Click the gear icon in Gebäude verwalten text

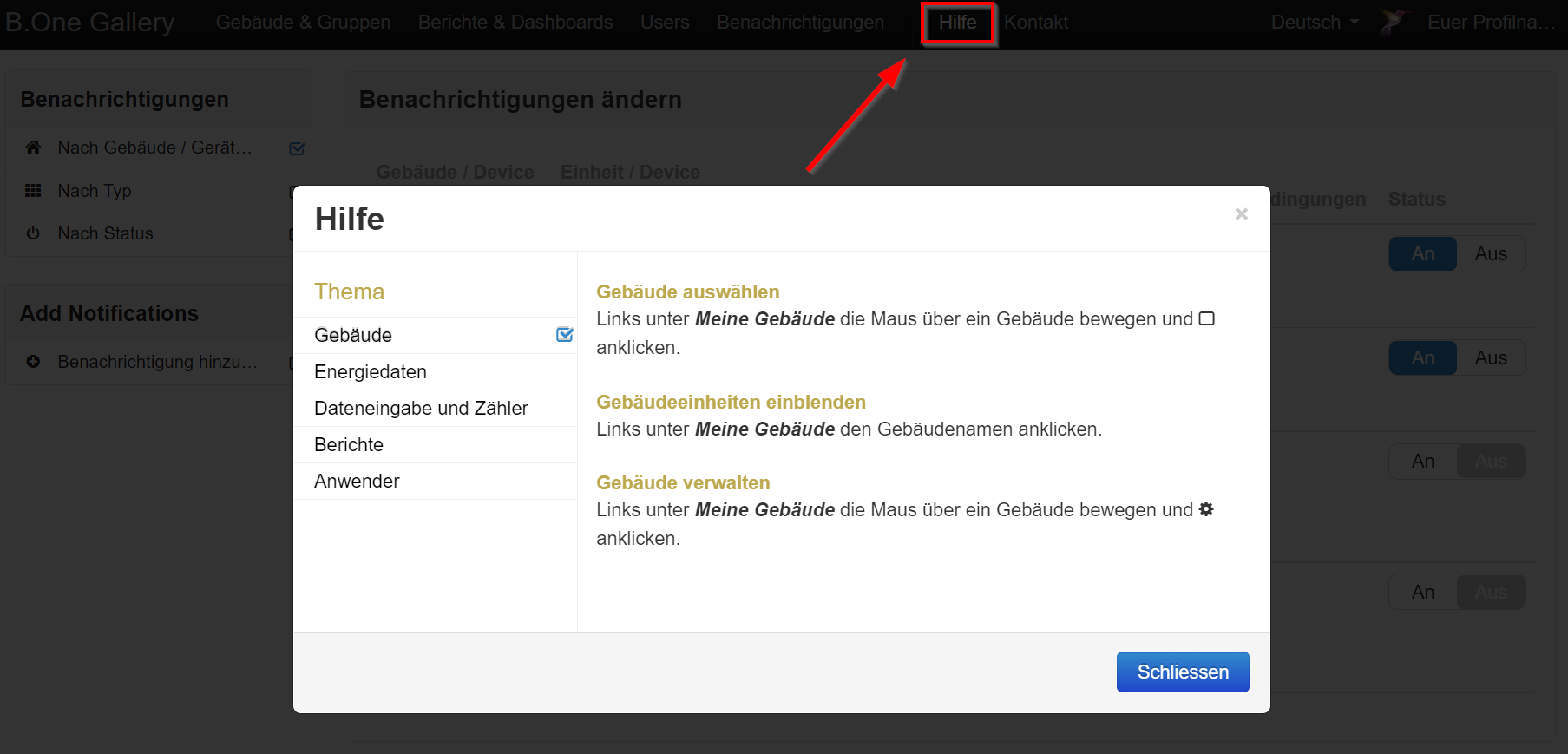point(1206,509)
